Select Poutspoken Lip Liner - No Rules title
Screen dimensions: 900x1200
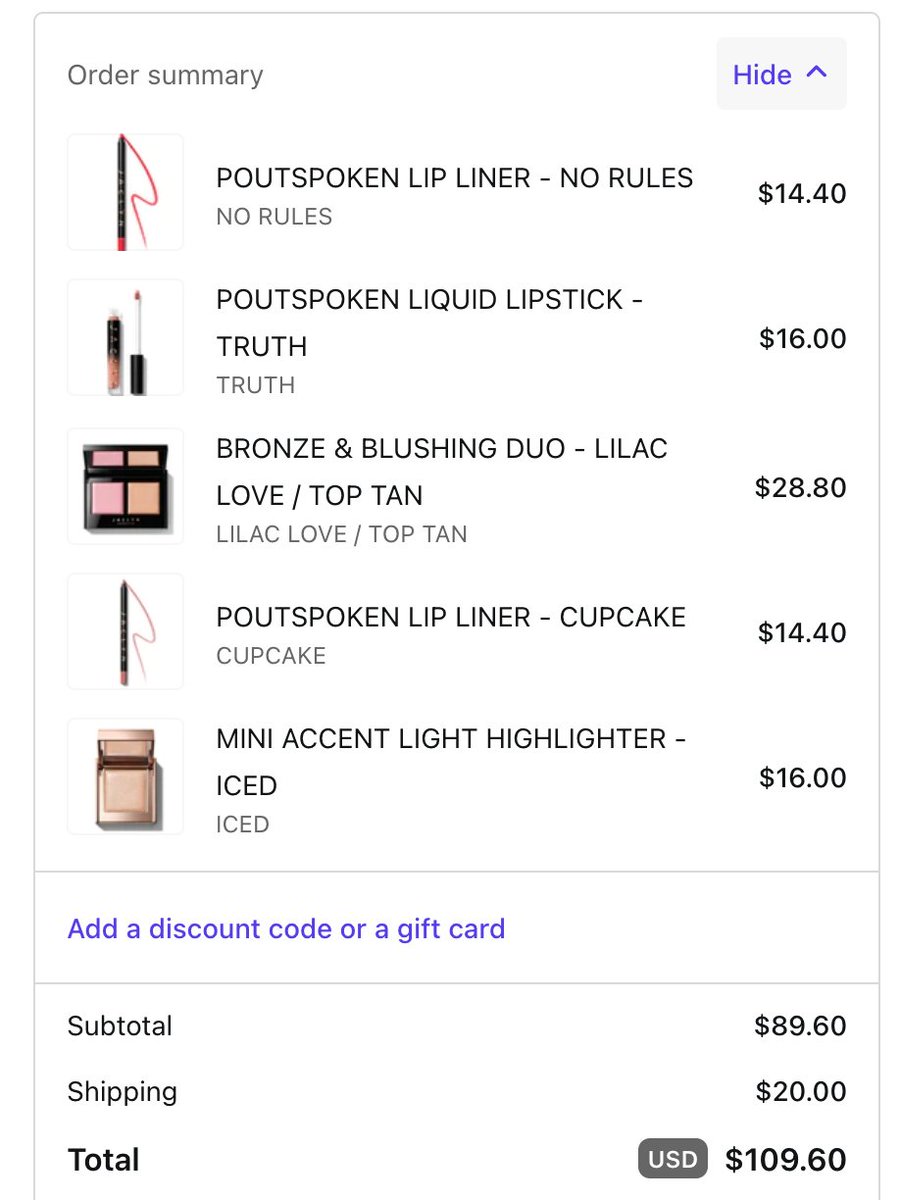click(x=455, y=178)
